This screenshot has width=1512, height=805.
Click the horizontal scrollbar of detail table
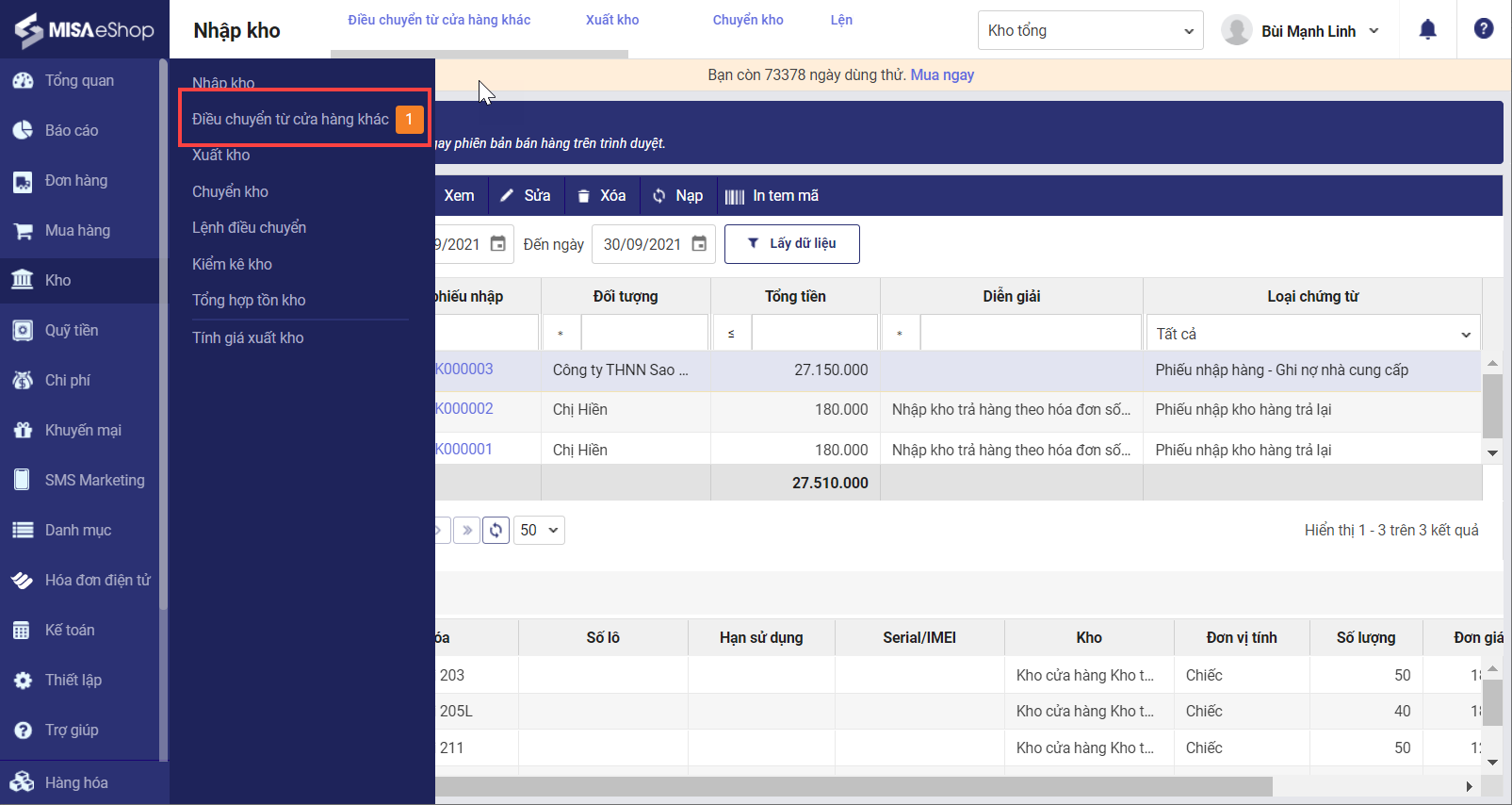[x=854, y=786]
